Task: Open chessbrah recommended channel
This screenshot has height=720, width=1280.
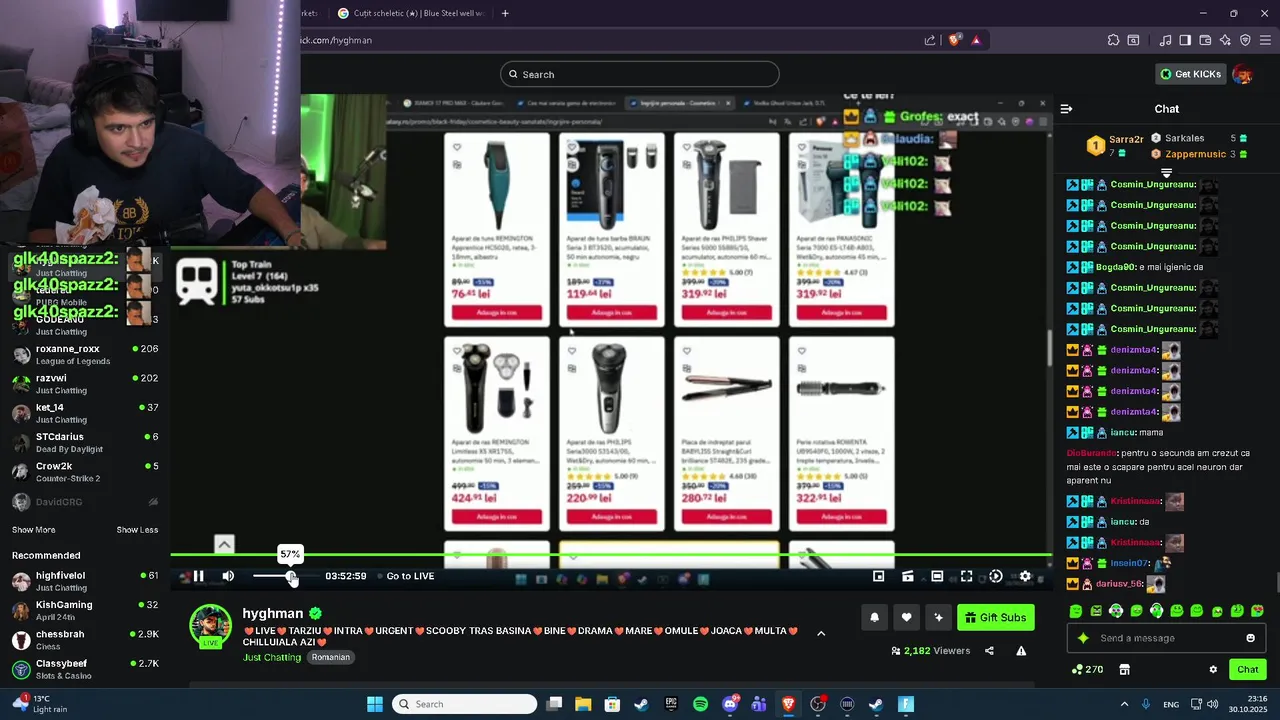Action: pos(85,640)
